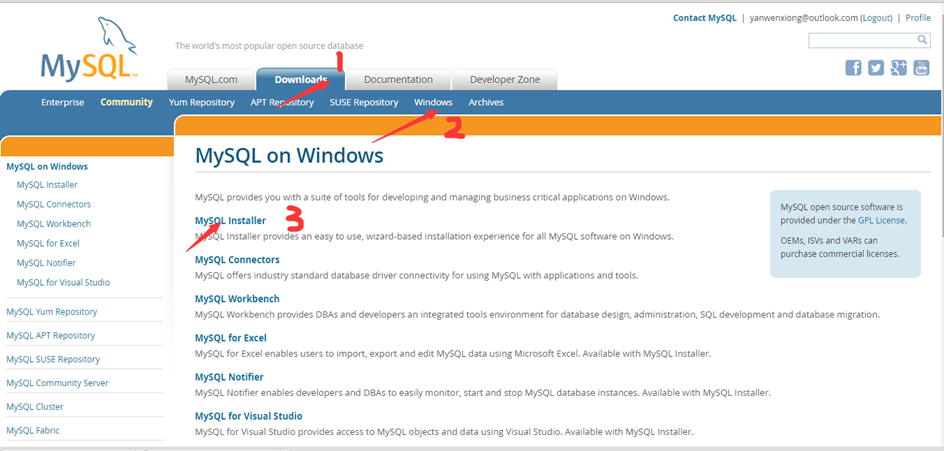944x451 pixels.
Task: Open the Facebook social icon
Action: [853, 67]
